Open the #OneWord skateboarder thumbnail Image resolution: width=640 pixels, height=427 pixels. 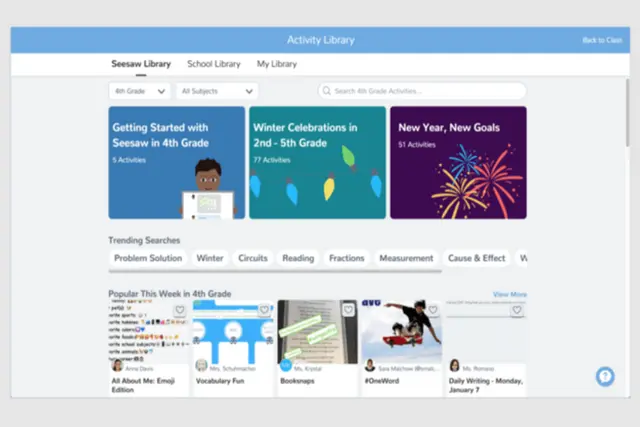pos(402,331)
